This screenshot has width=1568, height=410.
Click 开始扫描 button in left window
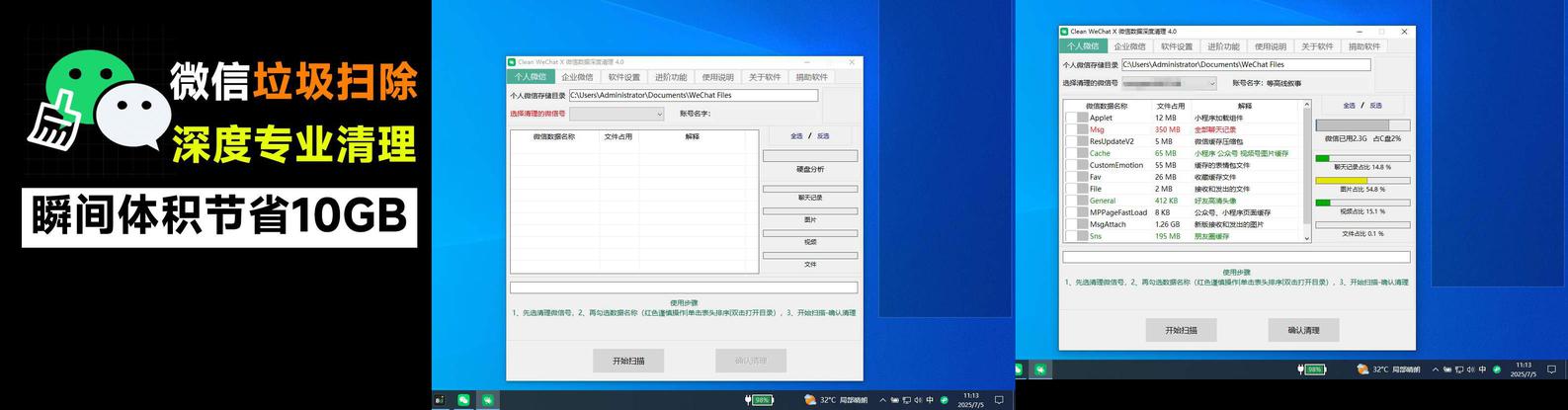pos(627,361)
